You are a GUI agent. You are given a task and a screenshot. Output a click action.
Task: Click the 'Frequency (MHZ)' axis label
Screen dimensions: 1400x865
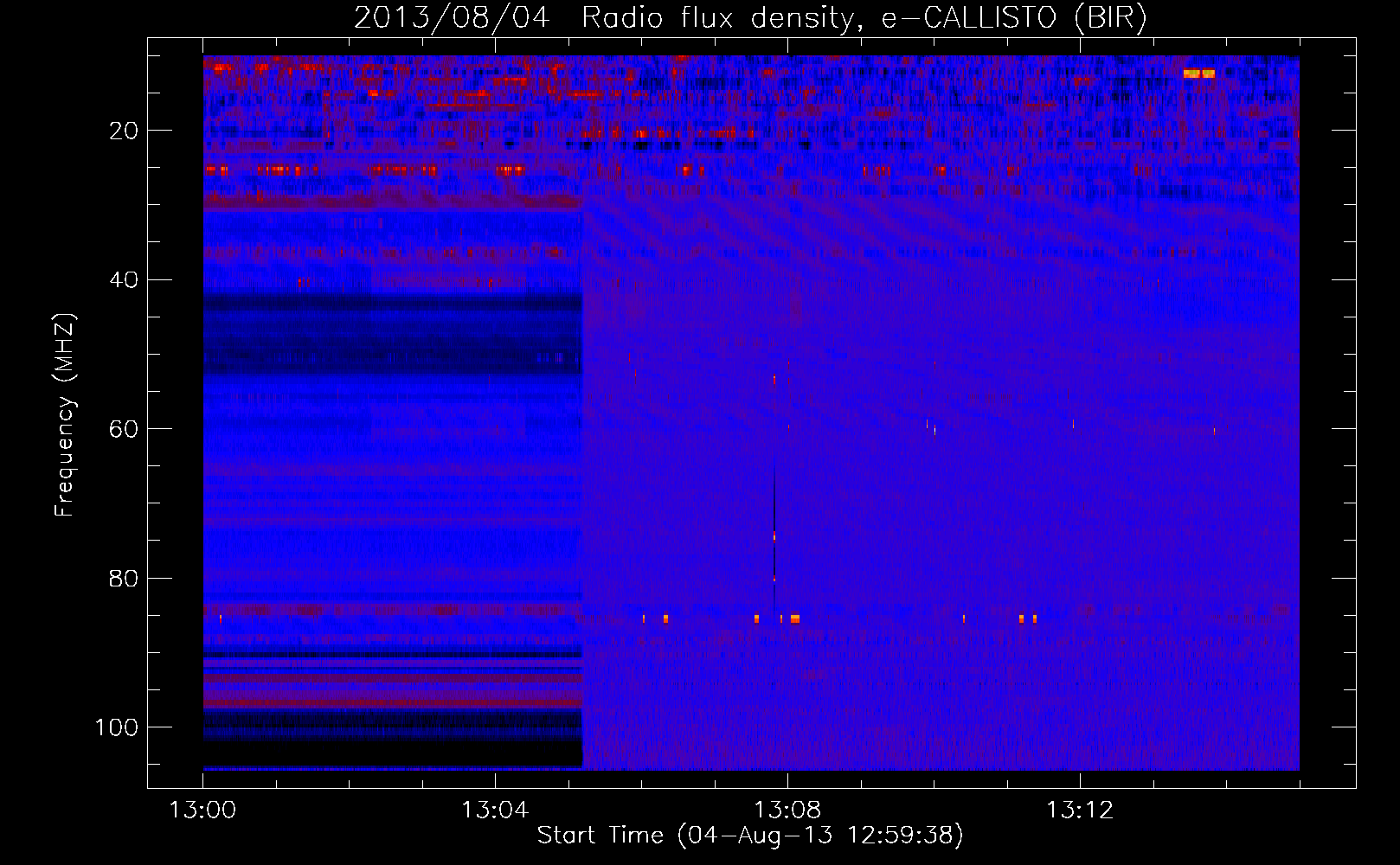pyautogui.click(x=65, y=415)
